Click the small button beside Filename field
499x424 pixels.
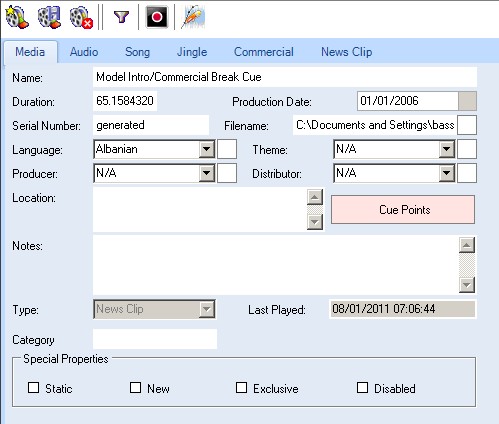tap(467, 125)
